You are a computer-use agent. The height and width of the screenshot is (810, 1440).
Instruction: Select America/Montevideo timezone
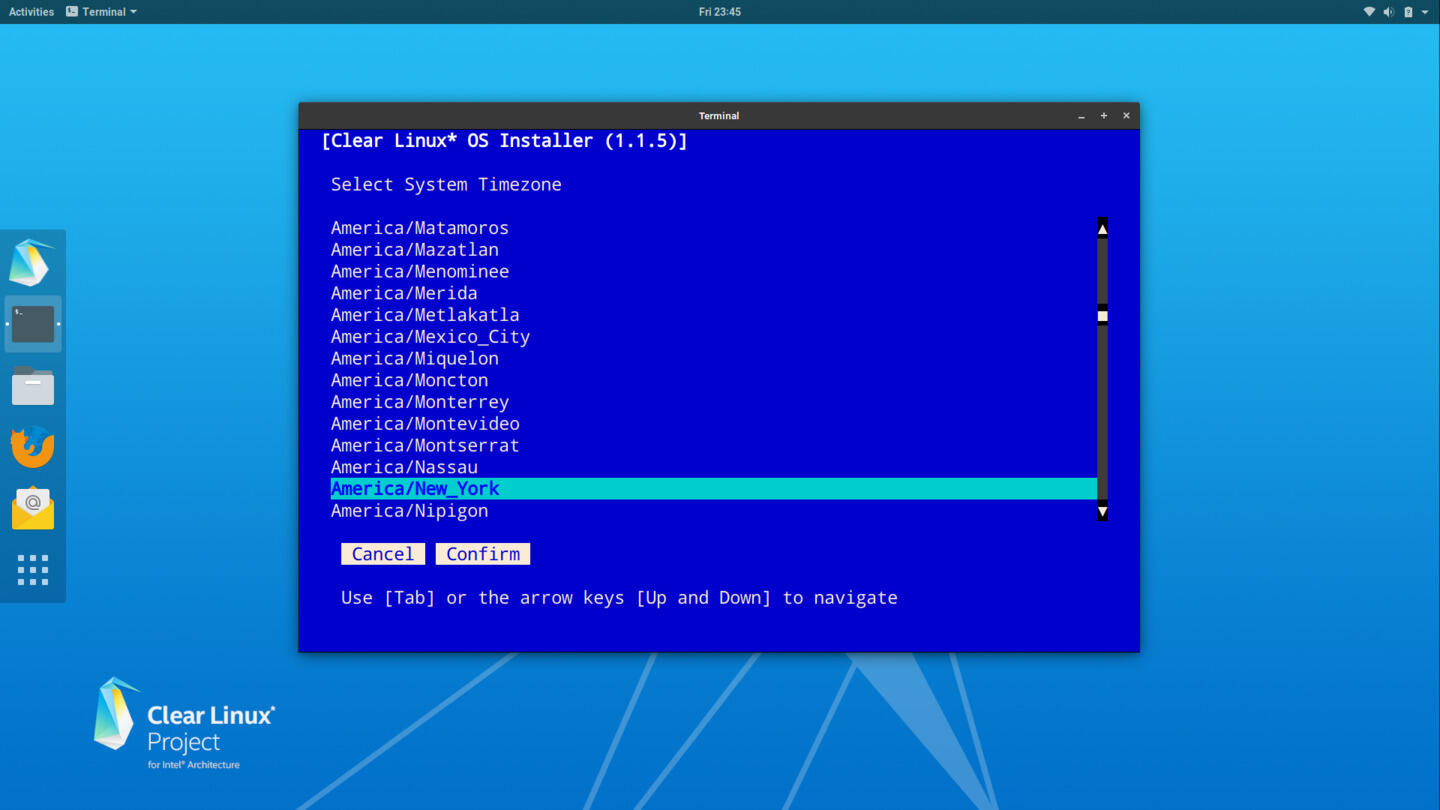(714, 424)
